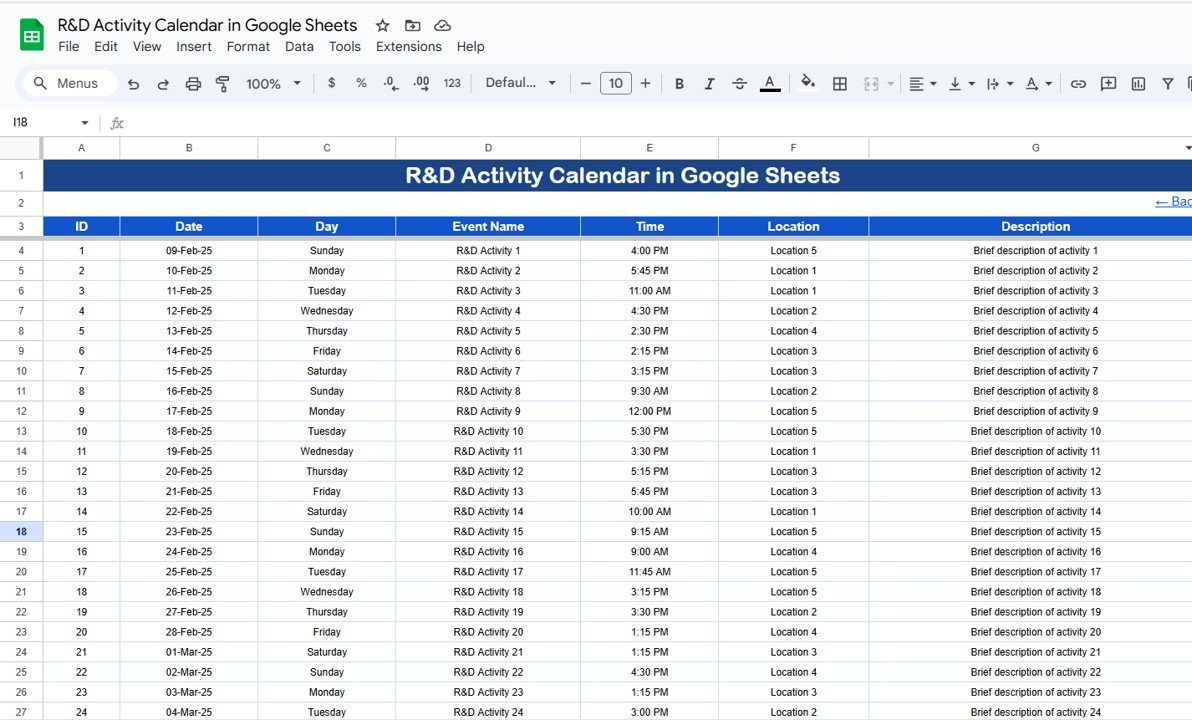Image resolution: width=1192 pixels, height=720 pixels.
Task: Create a filter
Action: tap(1167, 83)
